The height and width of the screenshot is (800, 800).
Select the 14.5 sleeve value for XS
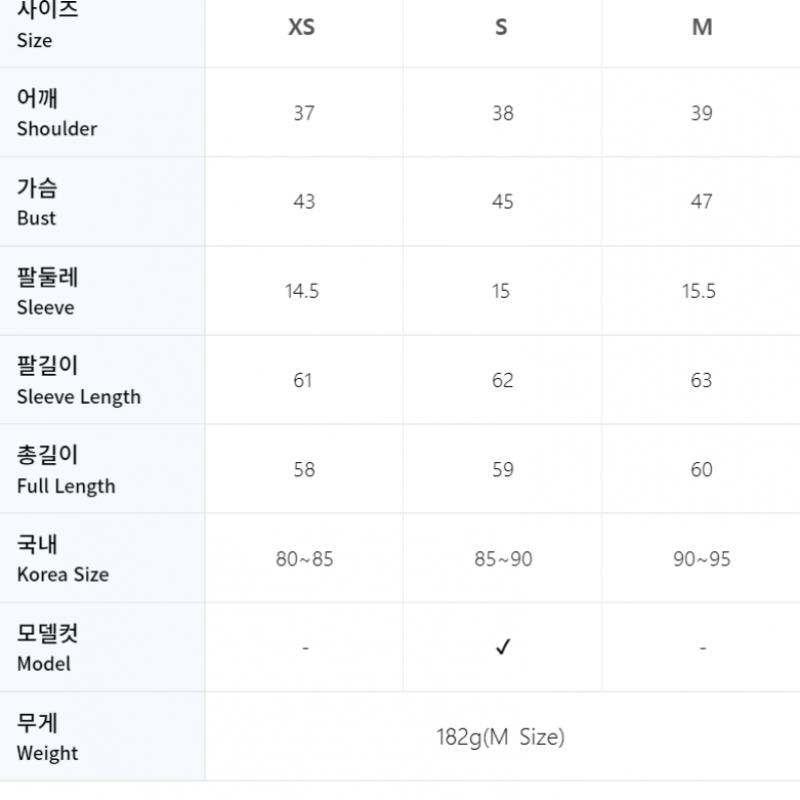[302, 291]
